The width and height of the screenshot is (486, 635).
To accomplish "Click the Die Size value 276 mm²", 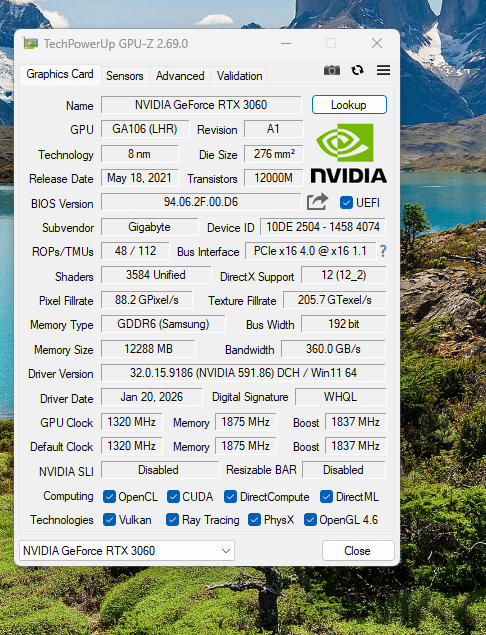I will tap(273, 154).
